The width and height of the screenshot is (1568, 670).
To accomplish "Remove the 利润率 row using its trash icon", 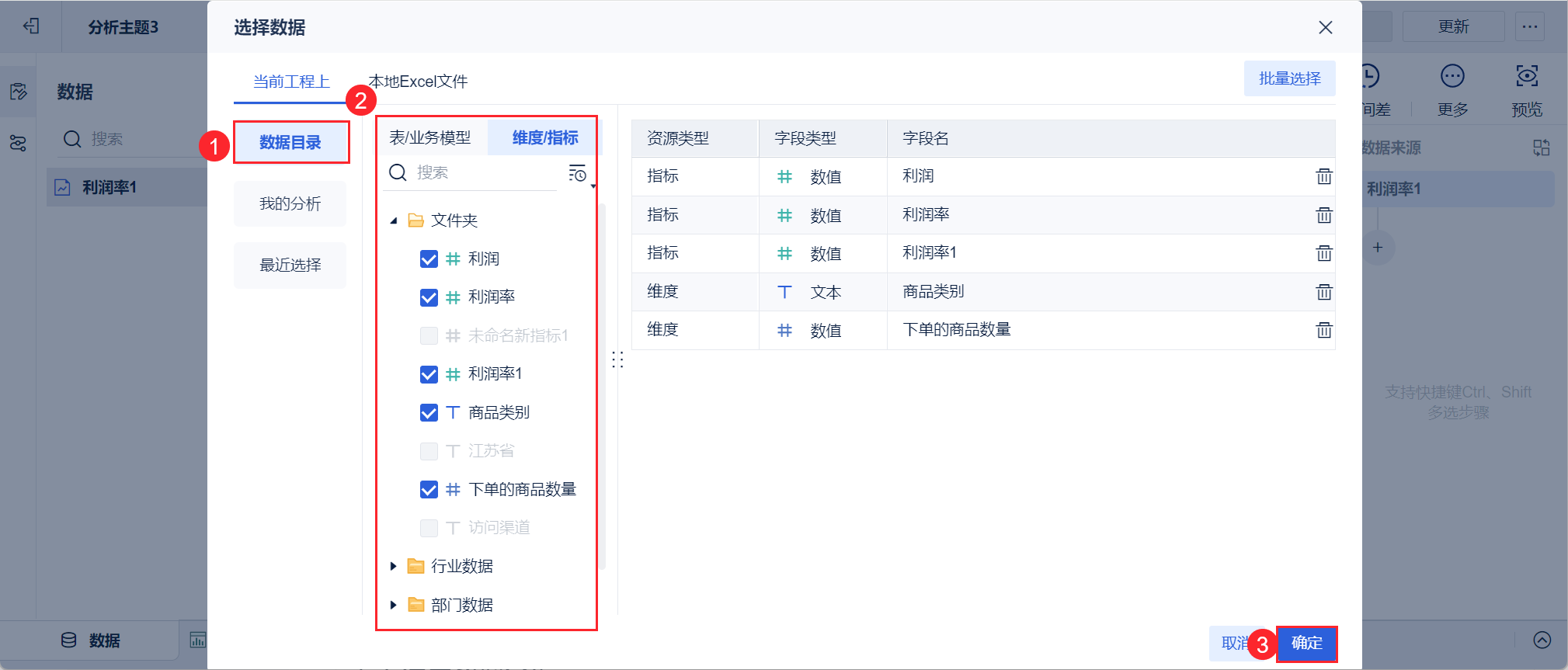I will coord(1324,215).
